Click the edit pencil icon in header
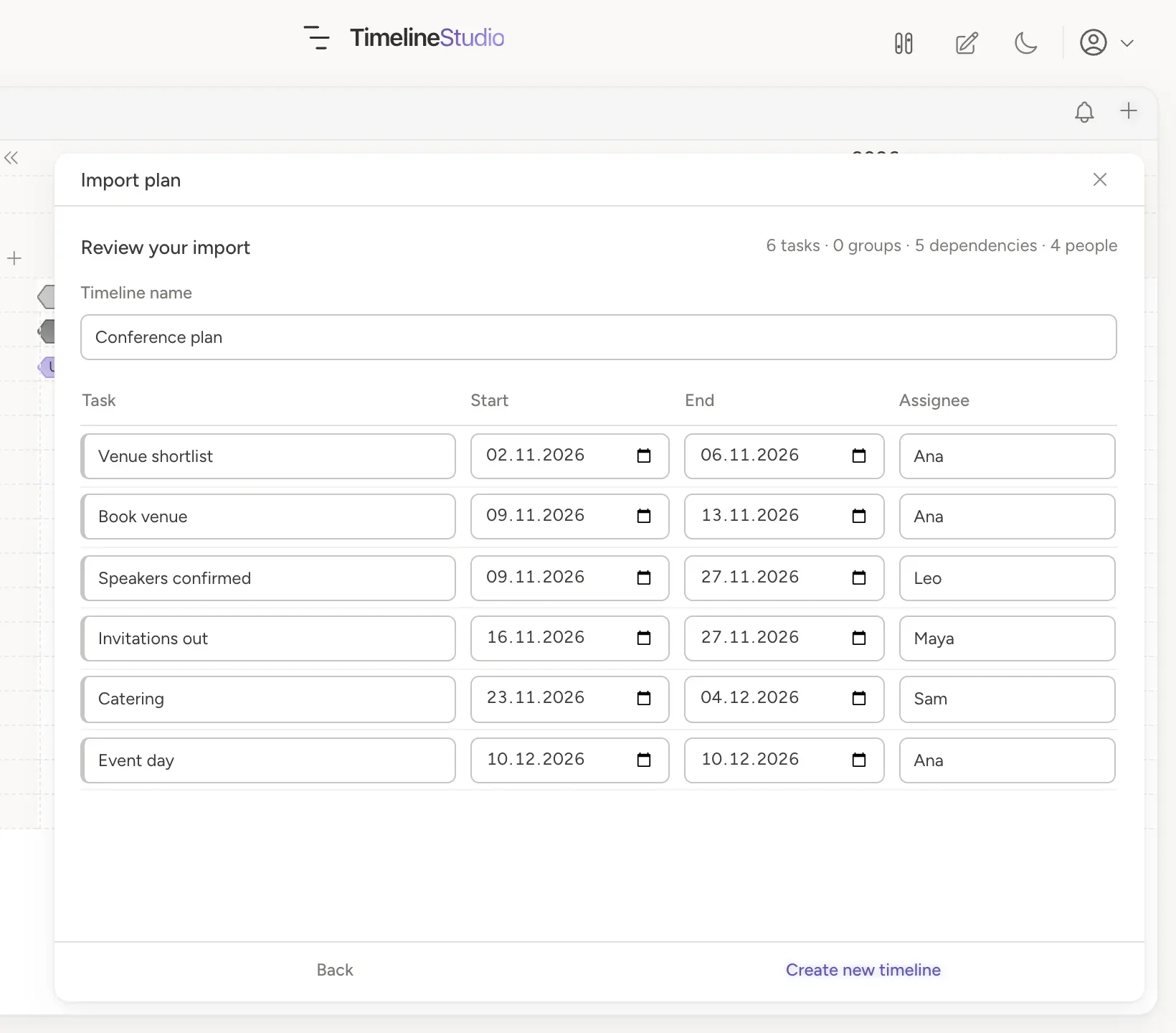Screen dimensions: 1176x1033 point(967,43)
